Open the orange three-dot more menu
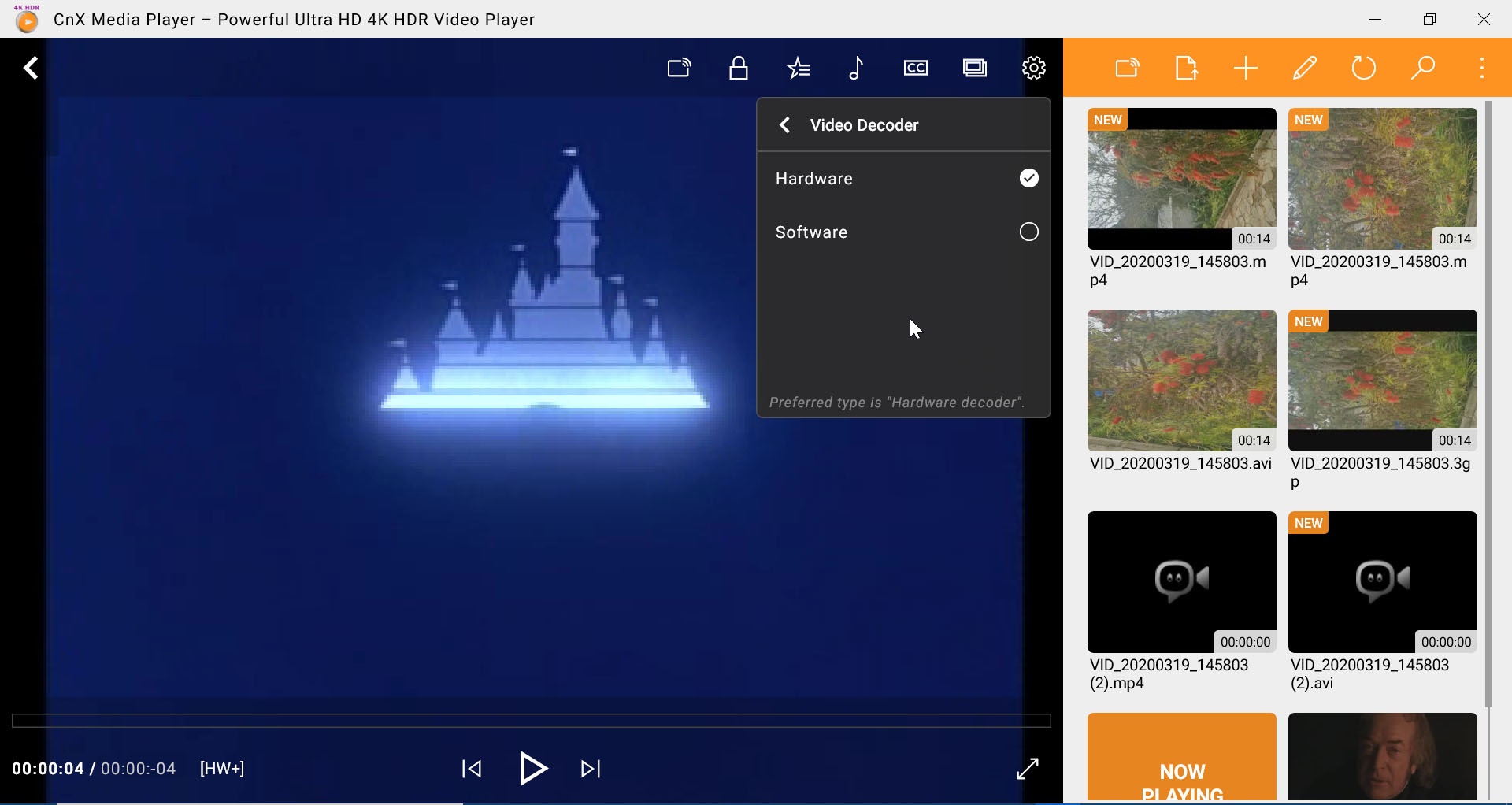This screenshot has height=805, width=1512. click(x=1484, y=69)
